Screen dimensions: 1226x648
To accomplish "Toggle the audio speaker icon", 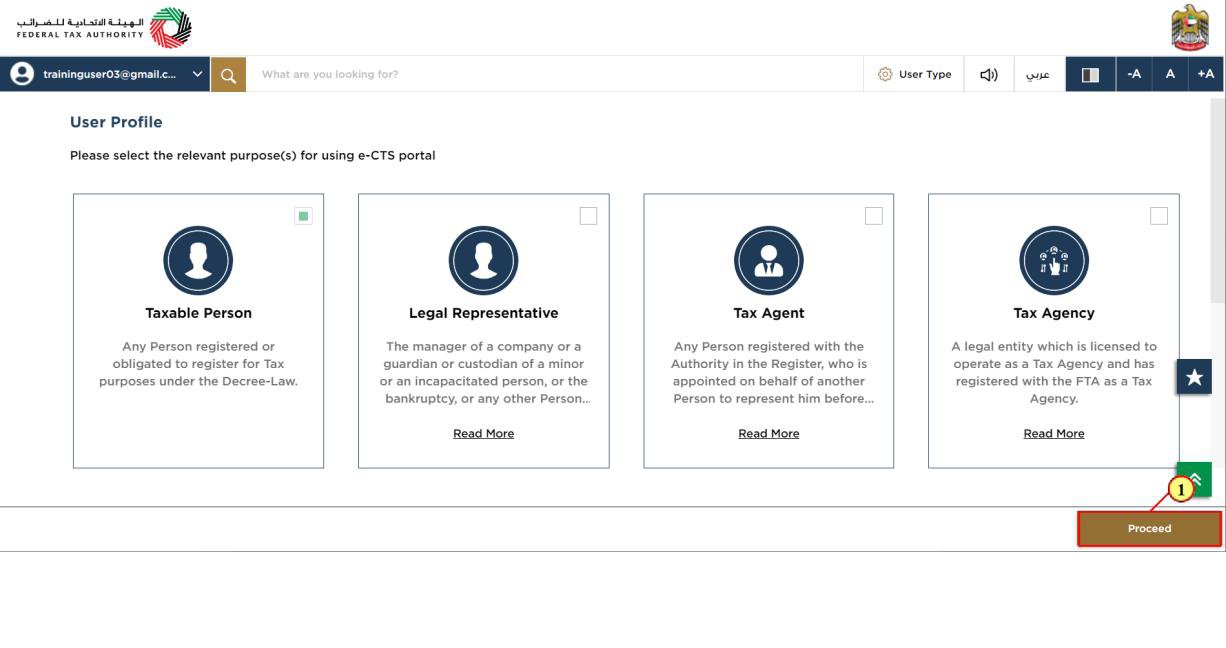I will (989, 74).
